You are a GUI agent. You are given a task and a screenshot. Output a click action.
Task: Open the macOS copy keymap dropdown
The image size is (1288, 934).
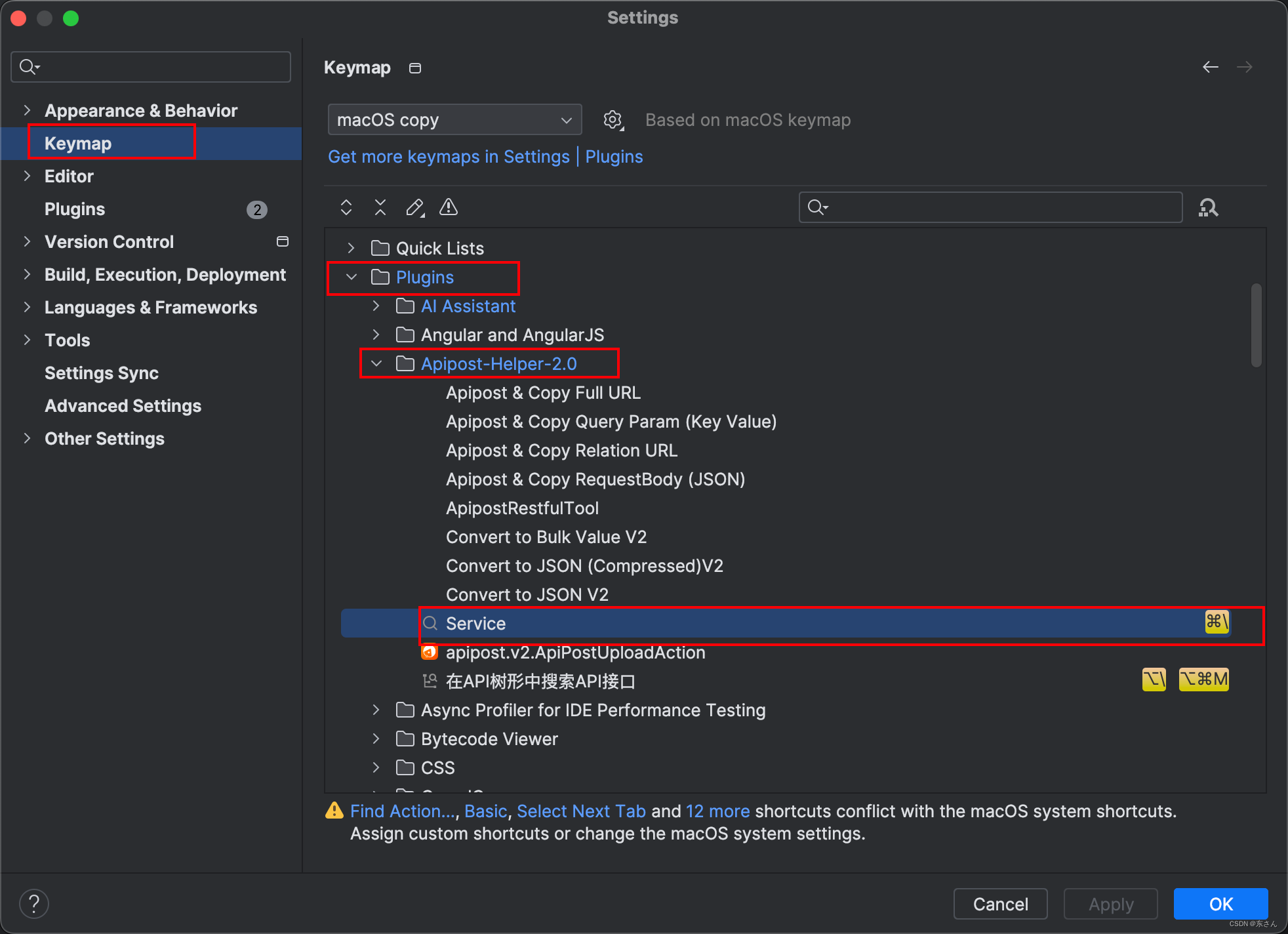tap(454, 120)
